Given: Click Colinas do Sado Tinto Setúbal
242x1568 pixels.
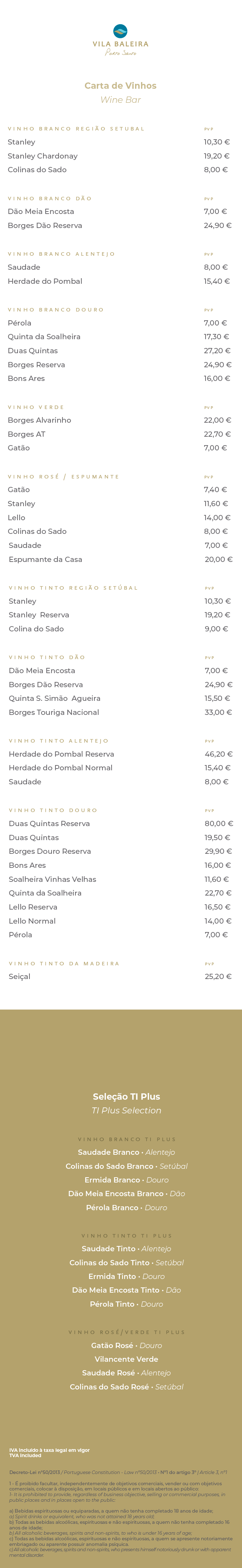Looking at the screenshot, I should point(127,1263).
